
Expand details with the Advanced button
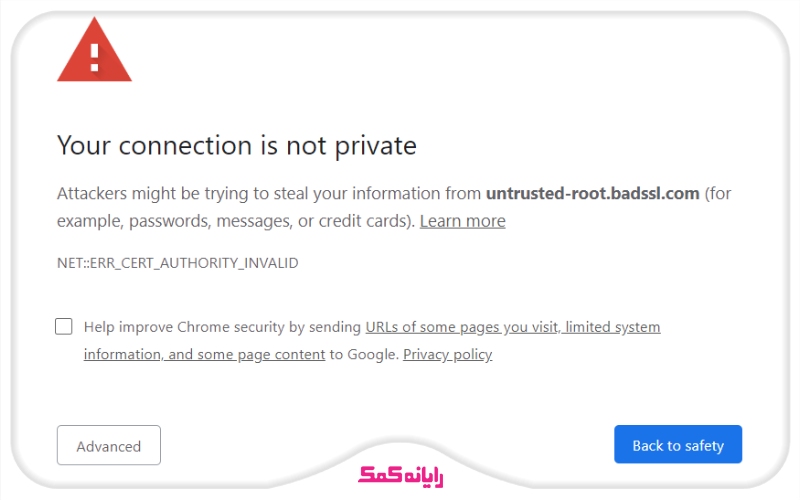coord(109,446)
